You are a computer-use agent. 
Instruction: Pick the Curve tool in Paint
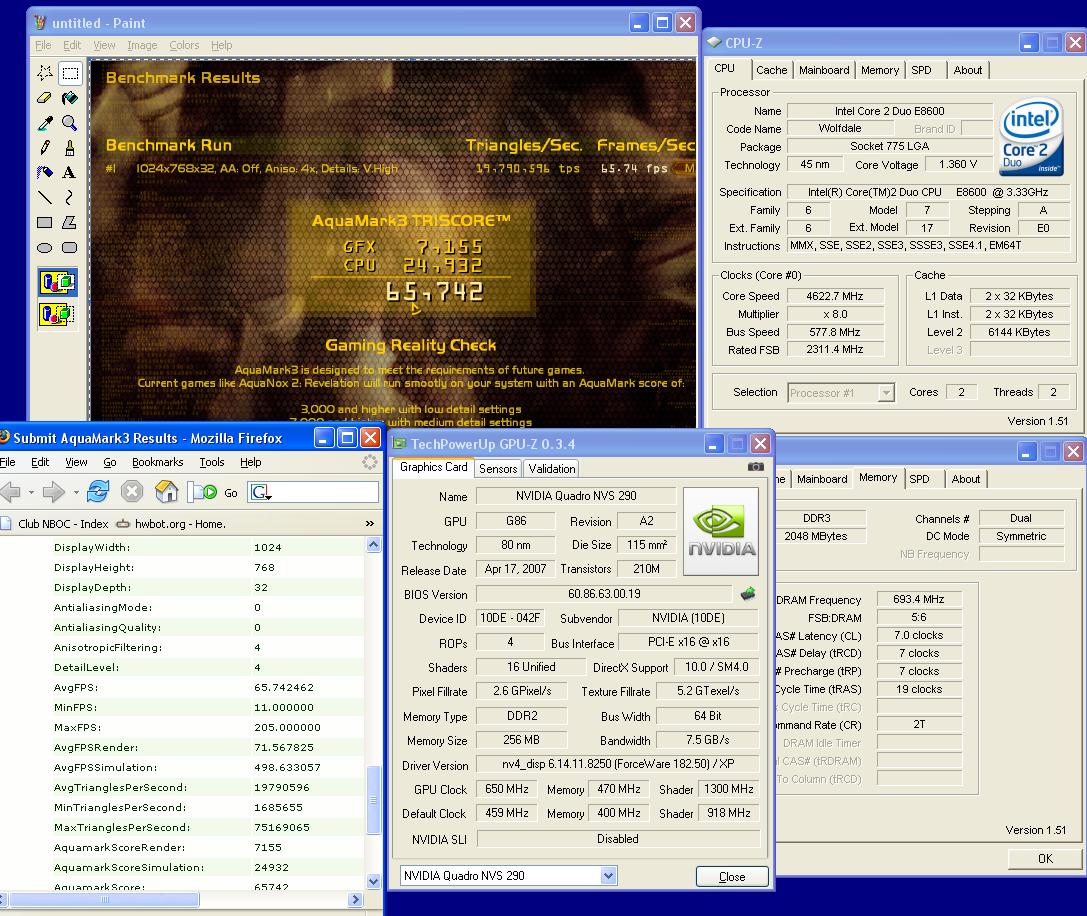tap(70, 198)
